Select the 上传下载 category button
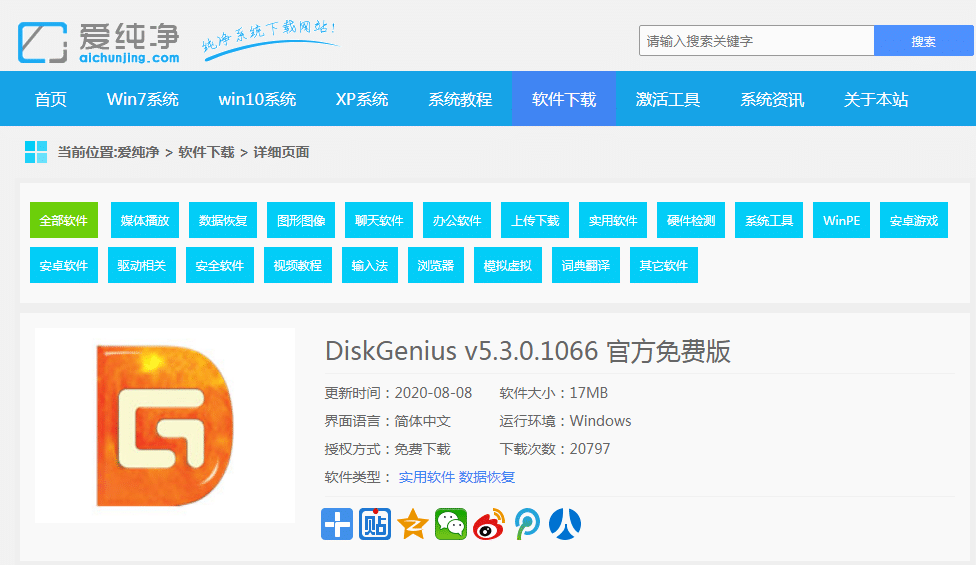Image resolution: width=976 pixels, height=565 pixels. [535, 220]
